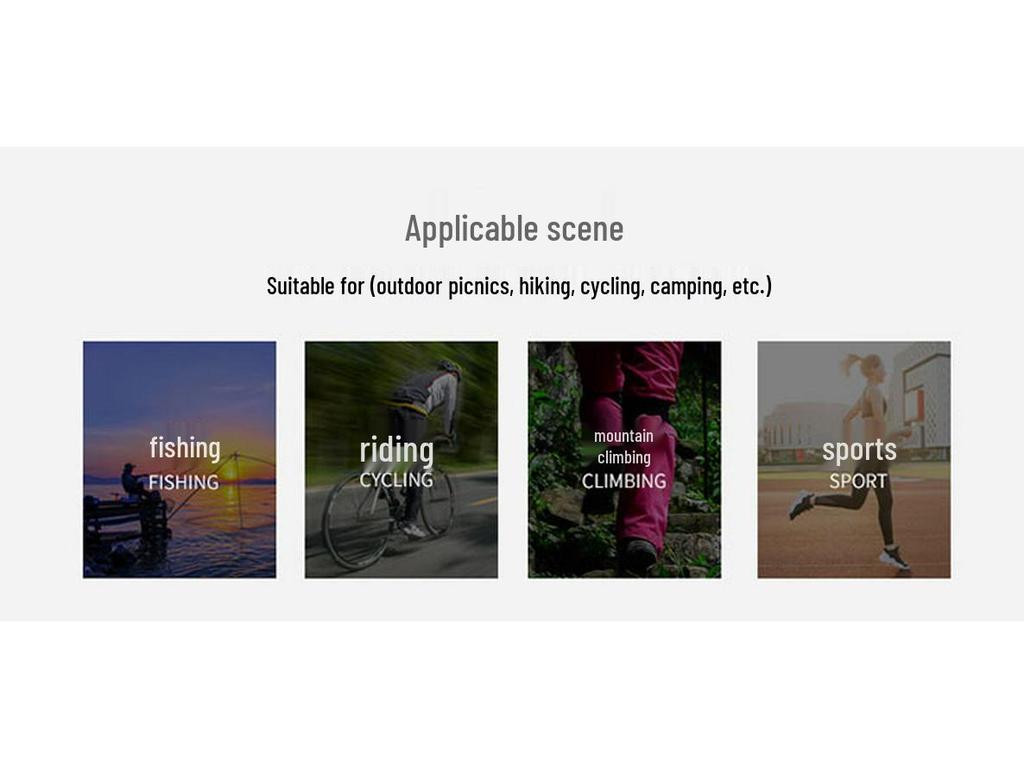Open the fishing scene thumbnail
Screen dimensions: 1024x768
point(180,459)
